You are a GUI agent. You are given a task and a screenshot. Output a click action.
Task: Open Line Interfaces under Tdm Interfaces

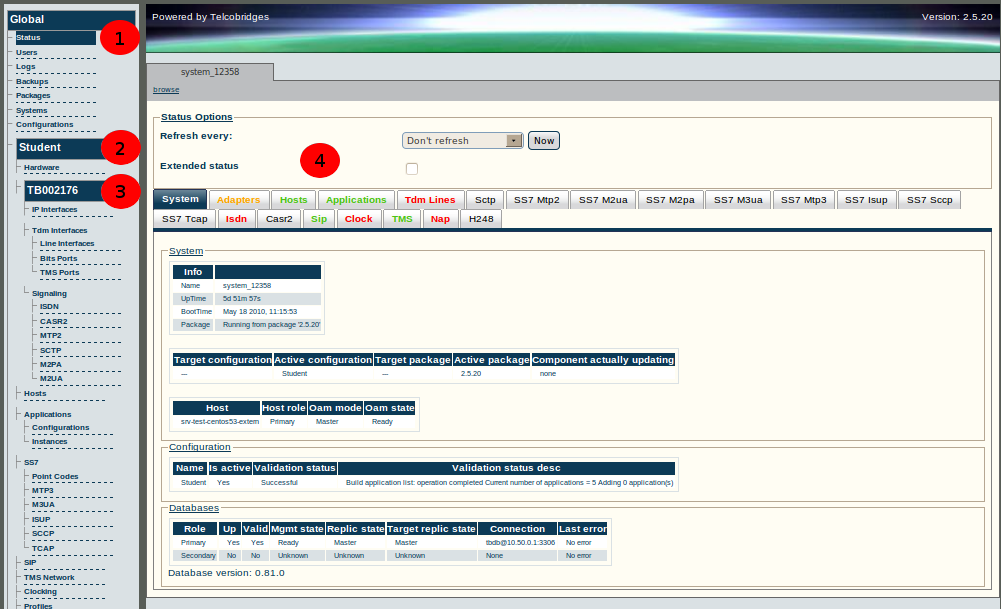click(x=67, y=244)
